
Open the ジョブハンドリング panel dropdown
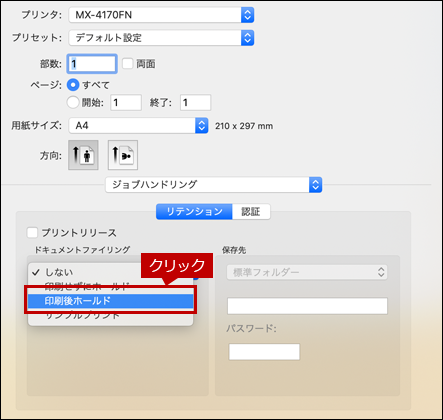coord(214,185)
